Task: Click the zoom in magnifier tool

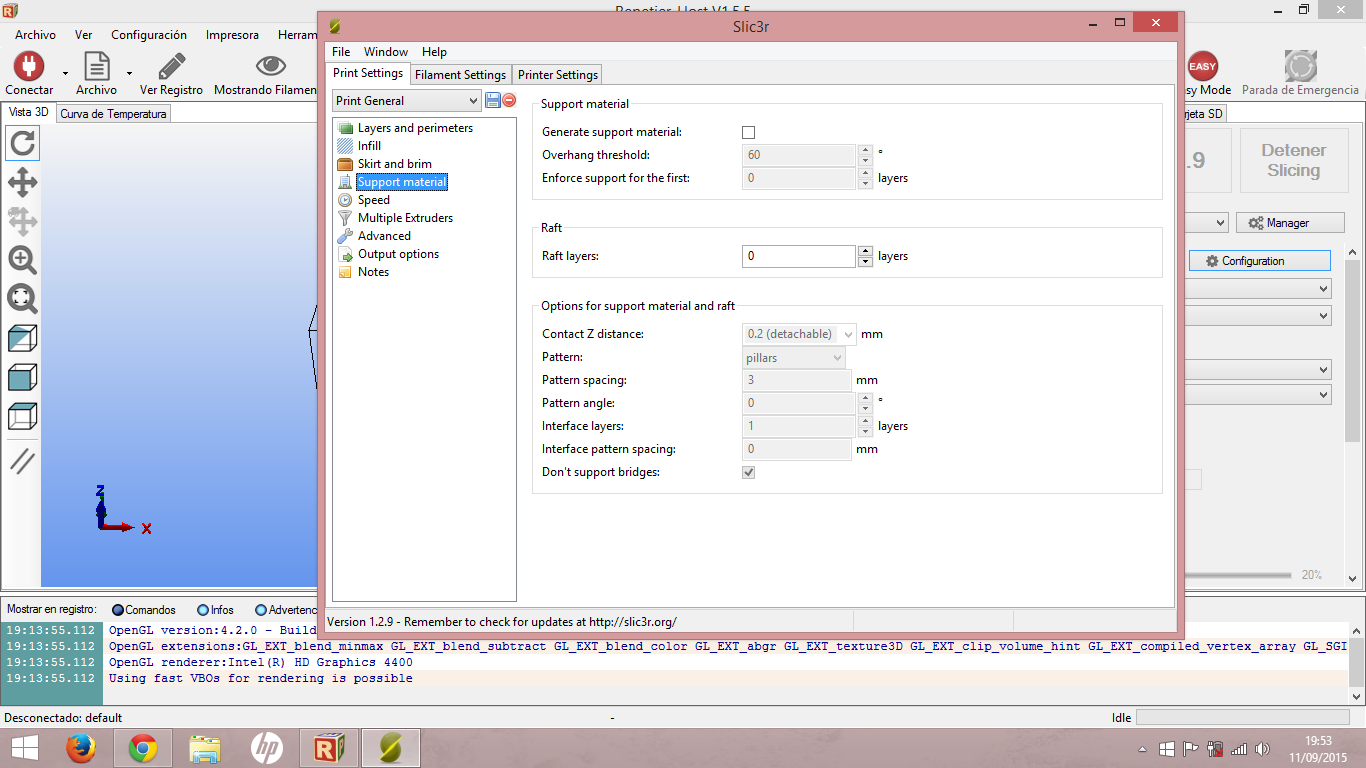Action: (22, 260)
